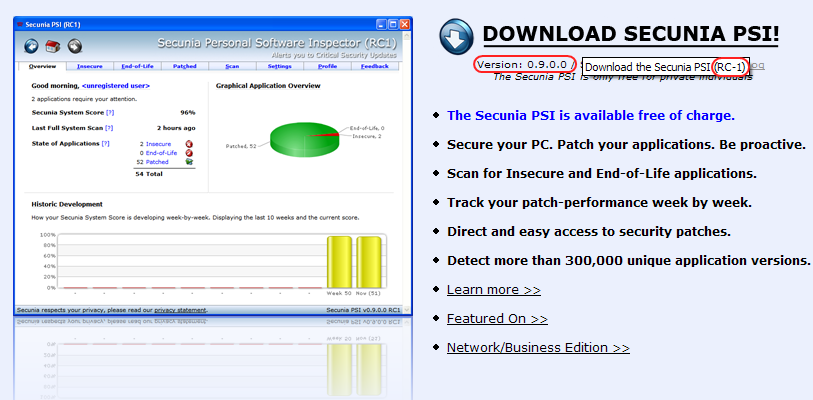813x400 pixels.
Task: Open the Overview tab
Action: coord(43,66)
